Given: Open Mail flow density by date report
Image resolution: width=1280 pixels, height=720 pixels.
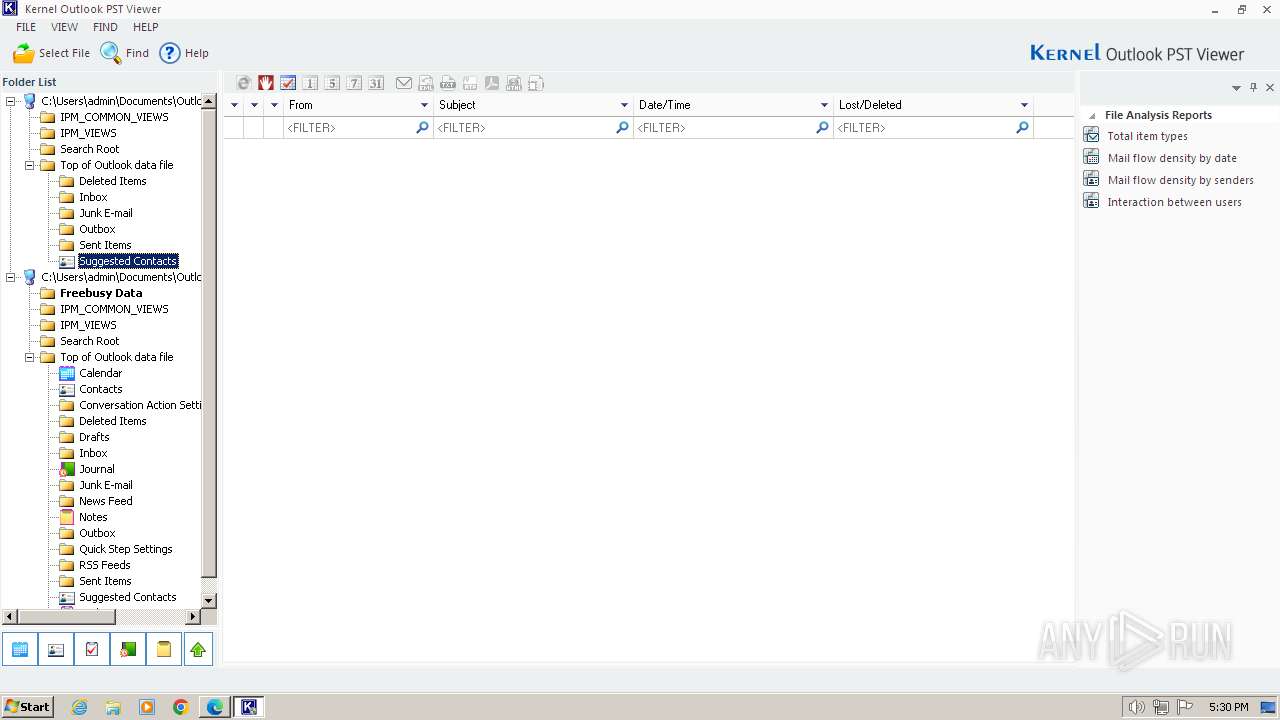Looking at the screenshot, I should 1172,158.
